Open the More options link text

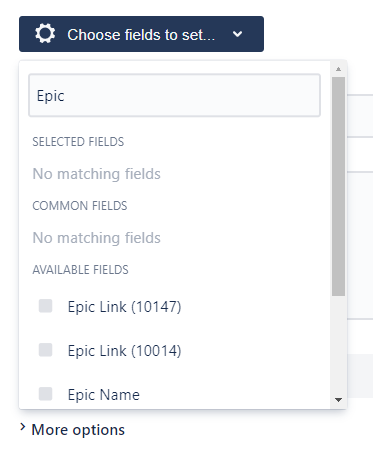click(78, 430)
